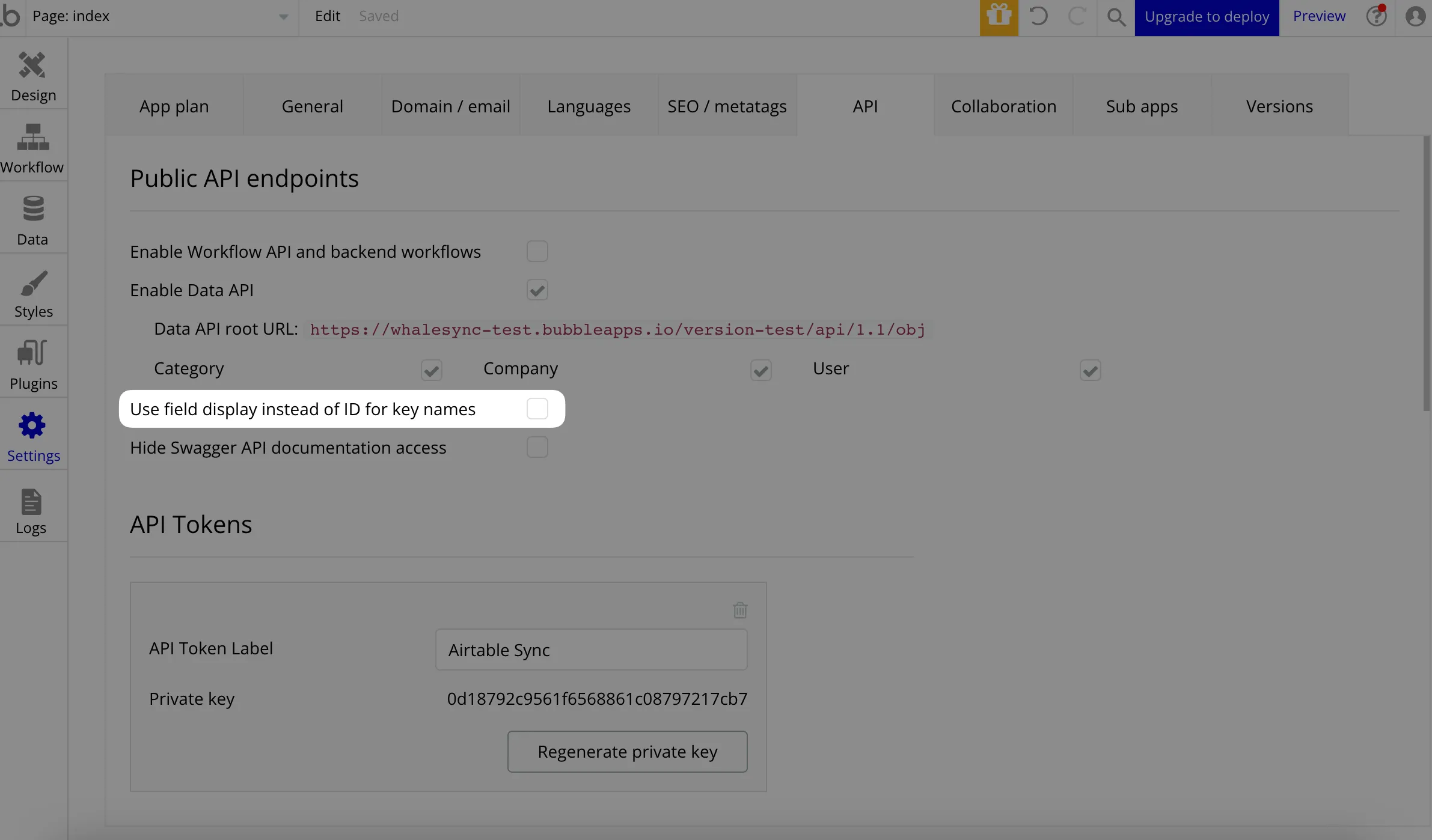Open the search magnifier tool
The image size is (1432, 840).
1116,17
